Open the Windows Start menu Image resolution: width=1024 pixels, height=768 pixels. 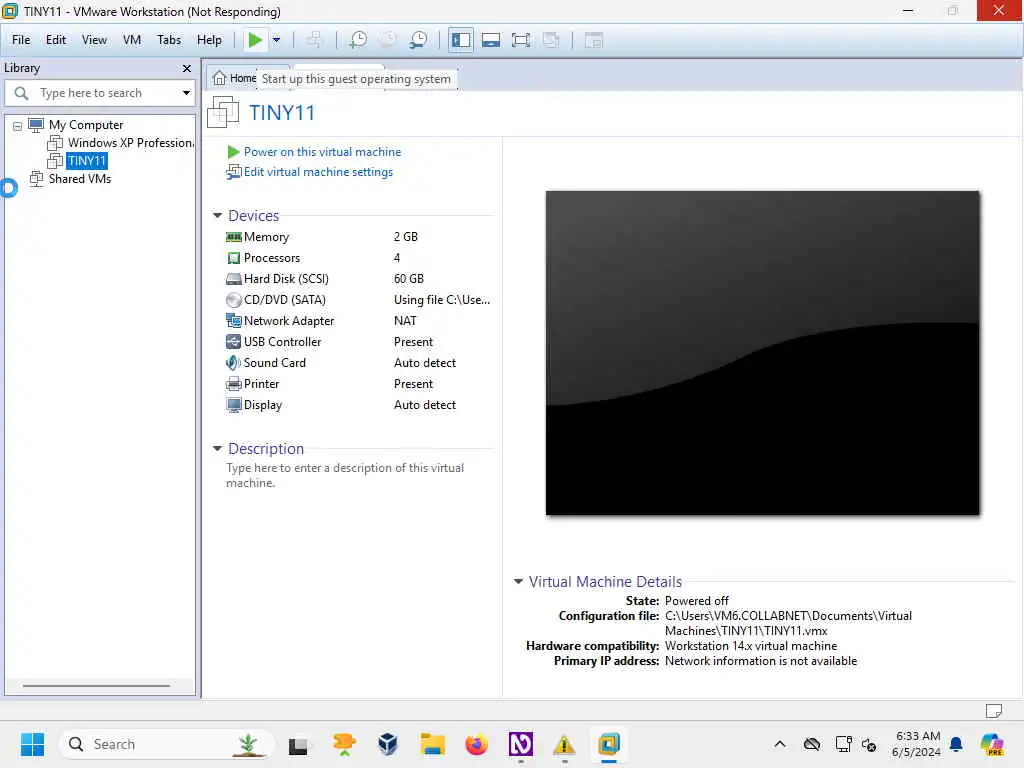pyautogui.click(x=32, y=744)
